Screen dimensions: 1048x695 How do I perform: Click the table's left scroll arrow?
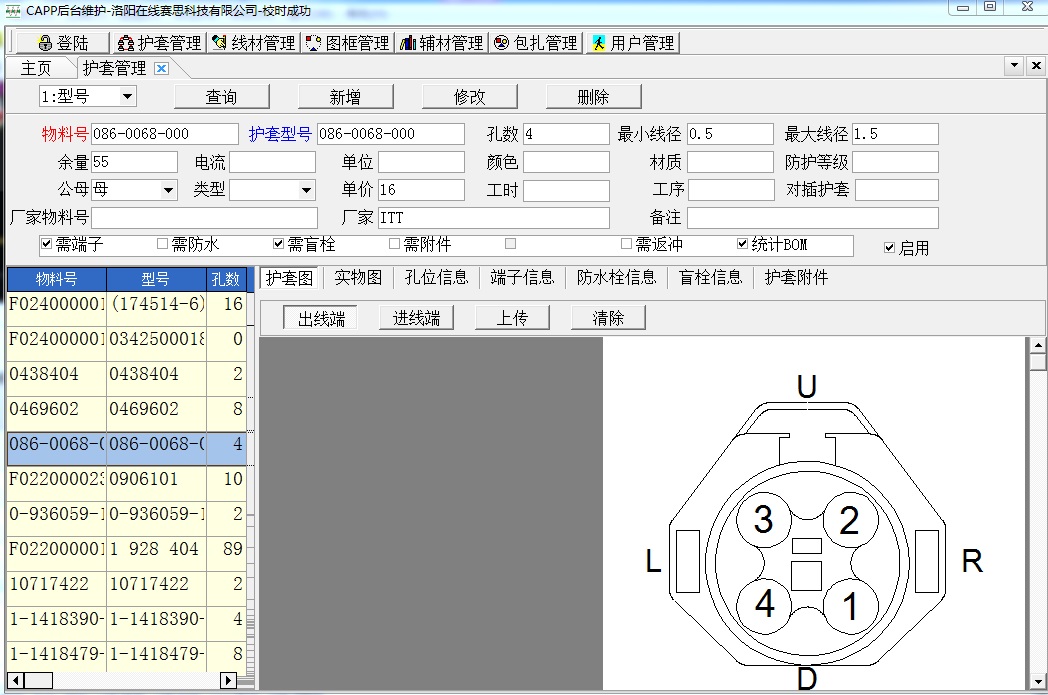pos(15,680)
